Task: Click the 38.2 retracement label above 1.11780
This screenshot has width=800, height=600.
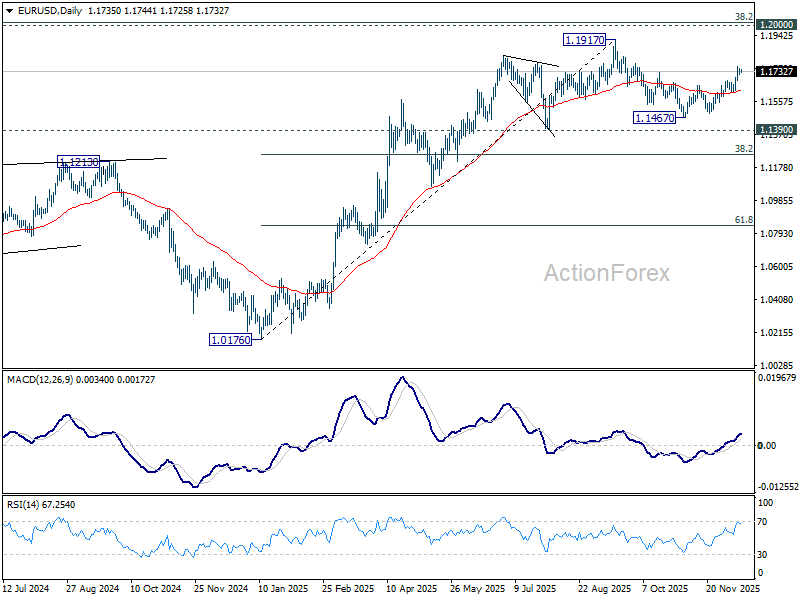Action: point(743,148)
